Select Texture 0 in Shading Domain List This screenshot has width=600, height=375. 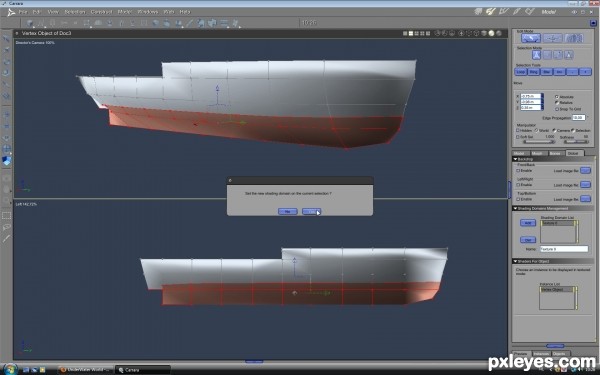(557, 223)
